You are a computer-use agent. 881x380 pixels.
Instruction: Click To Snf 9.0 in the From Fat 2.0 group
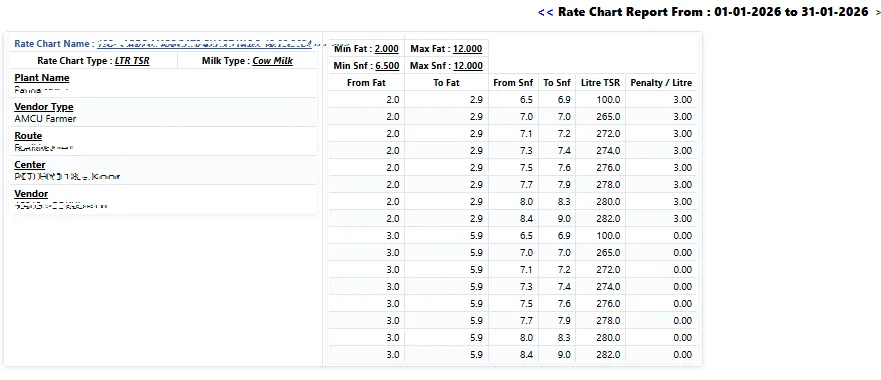(565, 219)
